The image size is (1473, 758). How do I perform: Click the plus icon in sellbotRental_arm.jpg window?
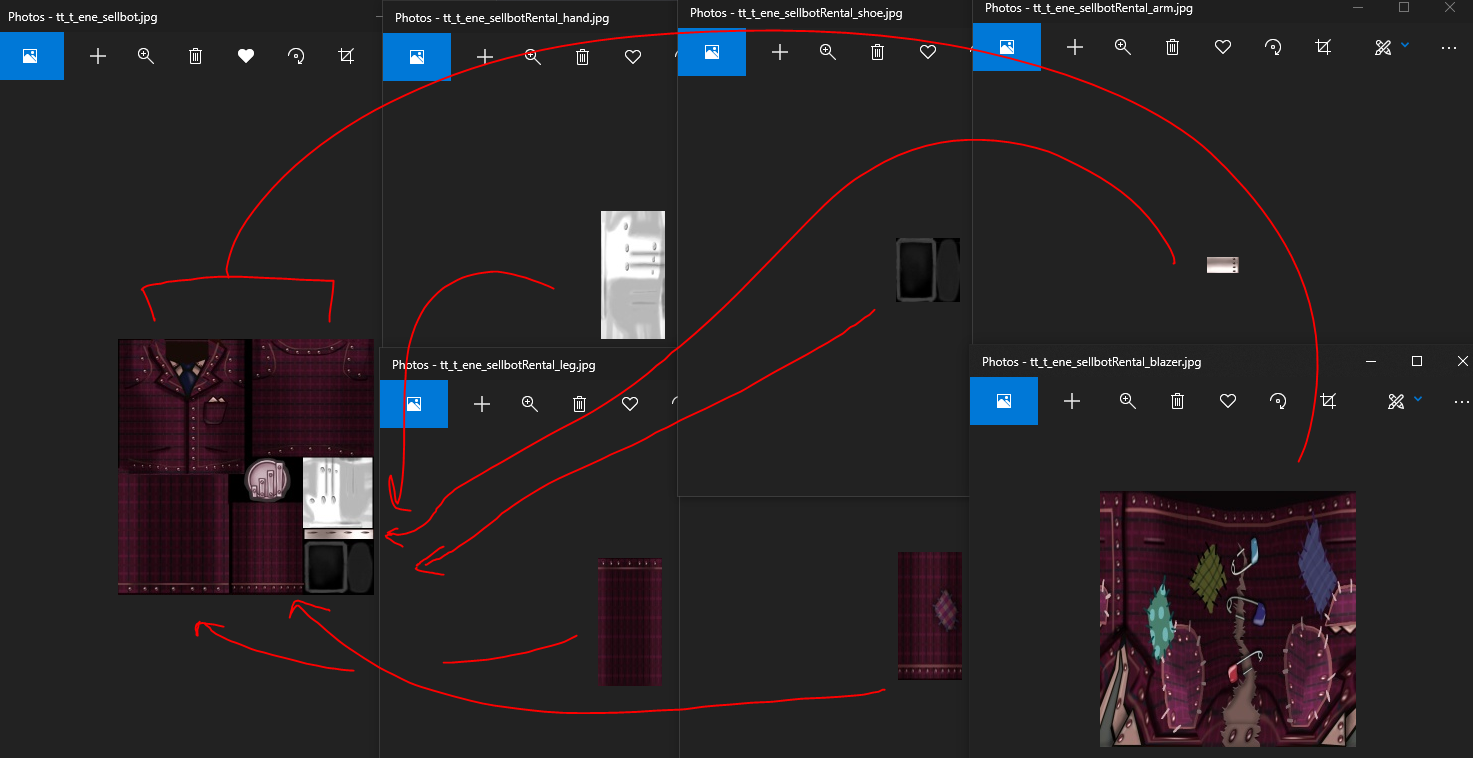(1075, 47)
